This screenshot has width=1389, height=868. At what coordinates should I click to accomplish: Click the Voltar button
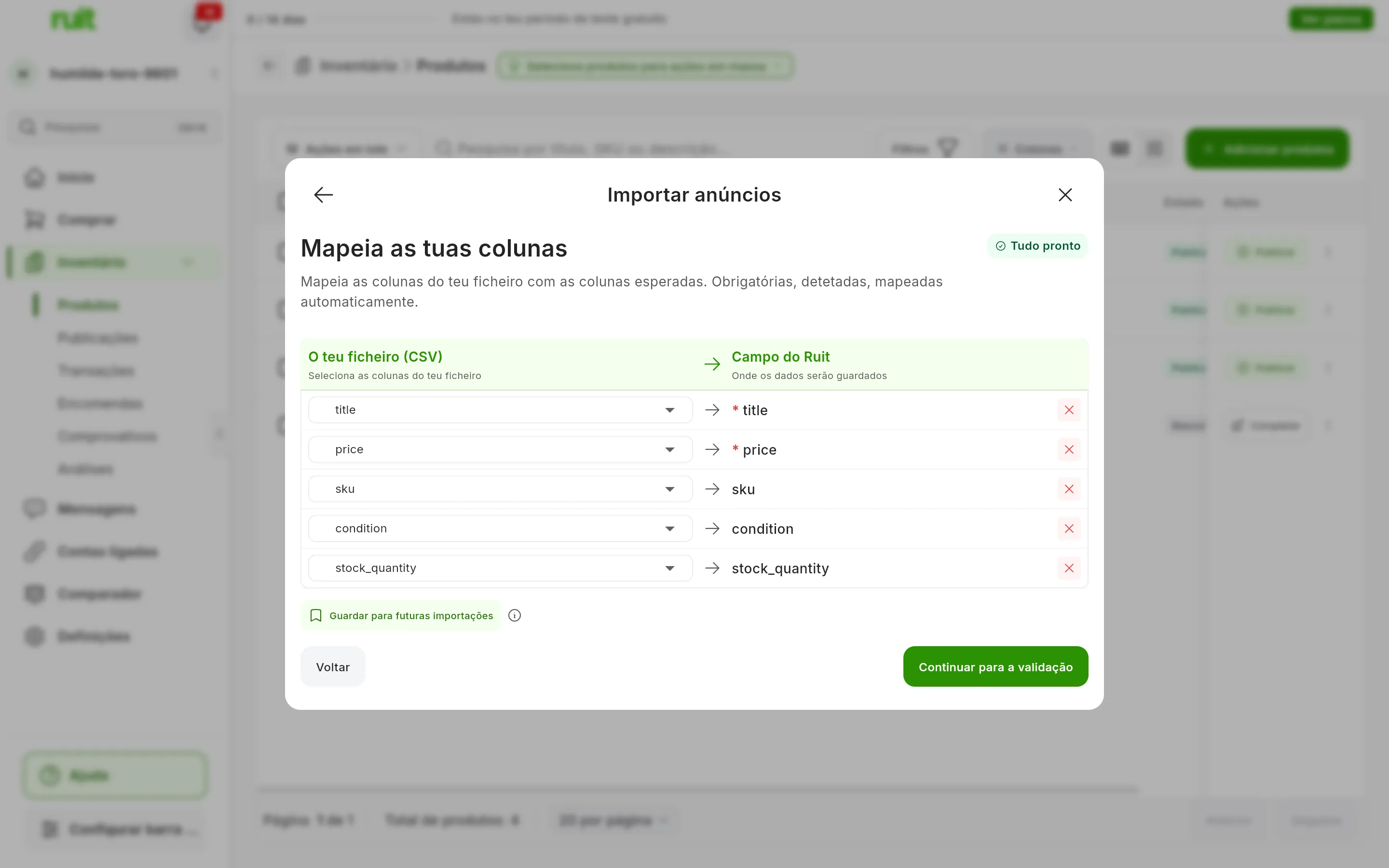tap(333, 666)
